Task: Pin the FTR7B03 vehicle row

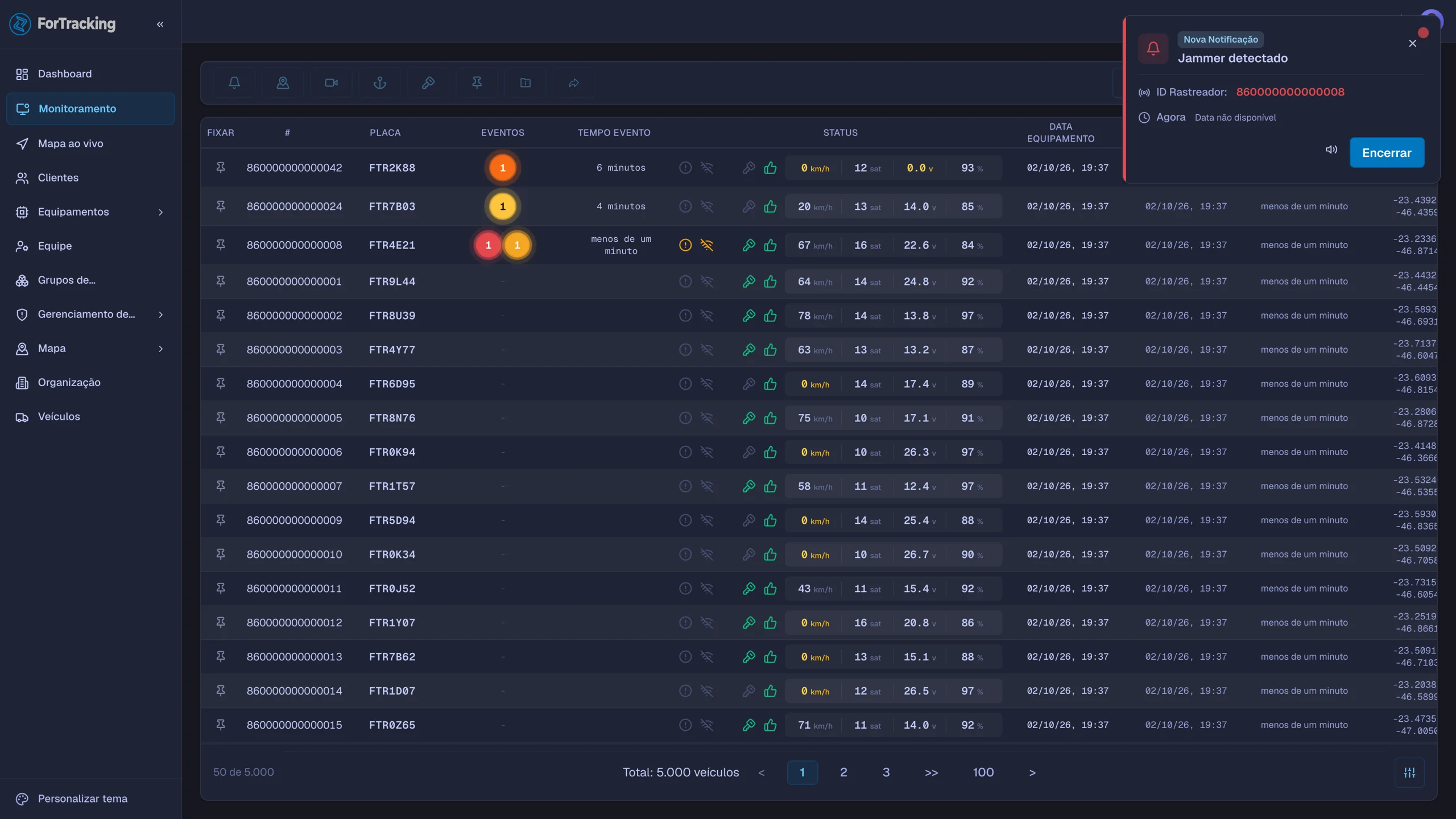Action: tap(221, 206)
